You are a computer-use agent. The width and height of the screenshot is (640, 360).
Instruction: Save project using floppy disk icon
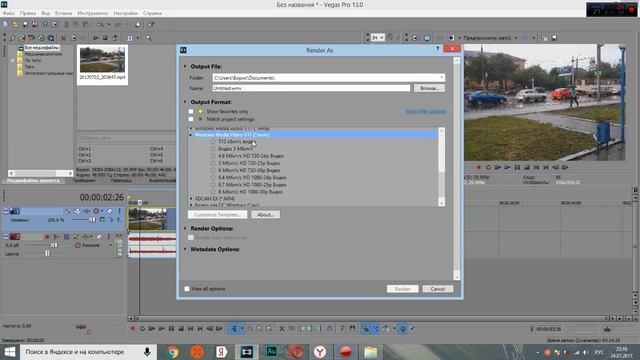pyautogui.click(x=25, y=24)
